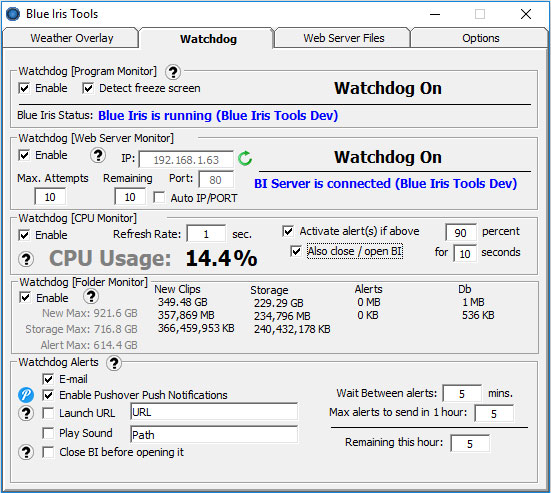The height and width of the screenshot is (493, 551).
Task: Click the IP address field
Action: click(186, 160)
